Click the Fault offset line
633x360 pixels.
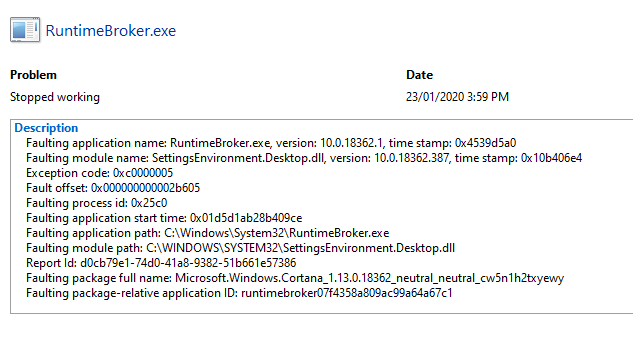pos(113,188)
